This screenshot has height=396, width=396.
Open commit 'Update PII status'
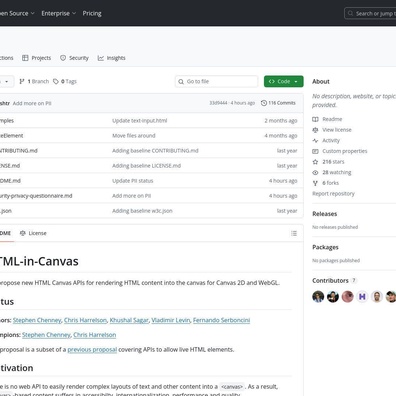[x=133, y=181]
